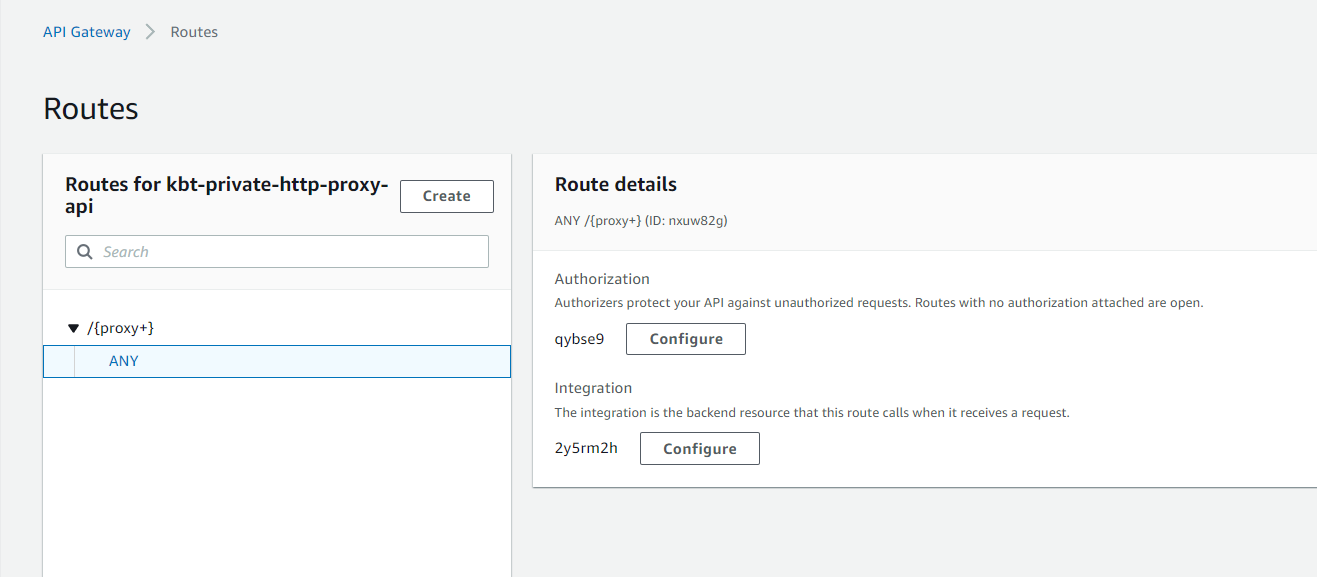Click the Routes for kbt-private-http-proxy-api heading
The image size is (1317, 577).
pyautogui.click(x=227, y=195)
